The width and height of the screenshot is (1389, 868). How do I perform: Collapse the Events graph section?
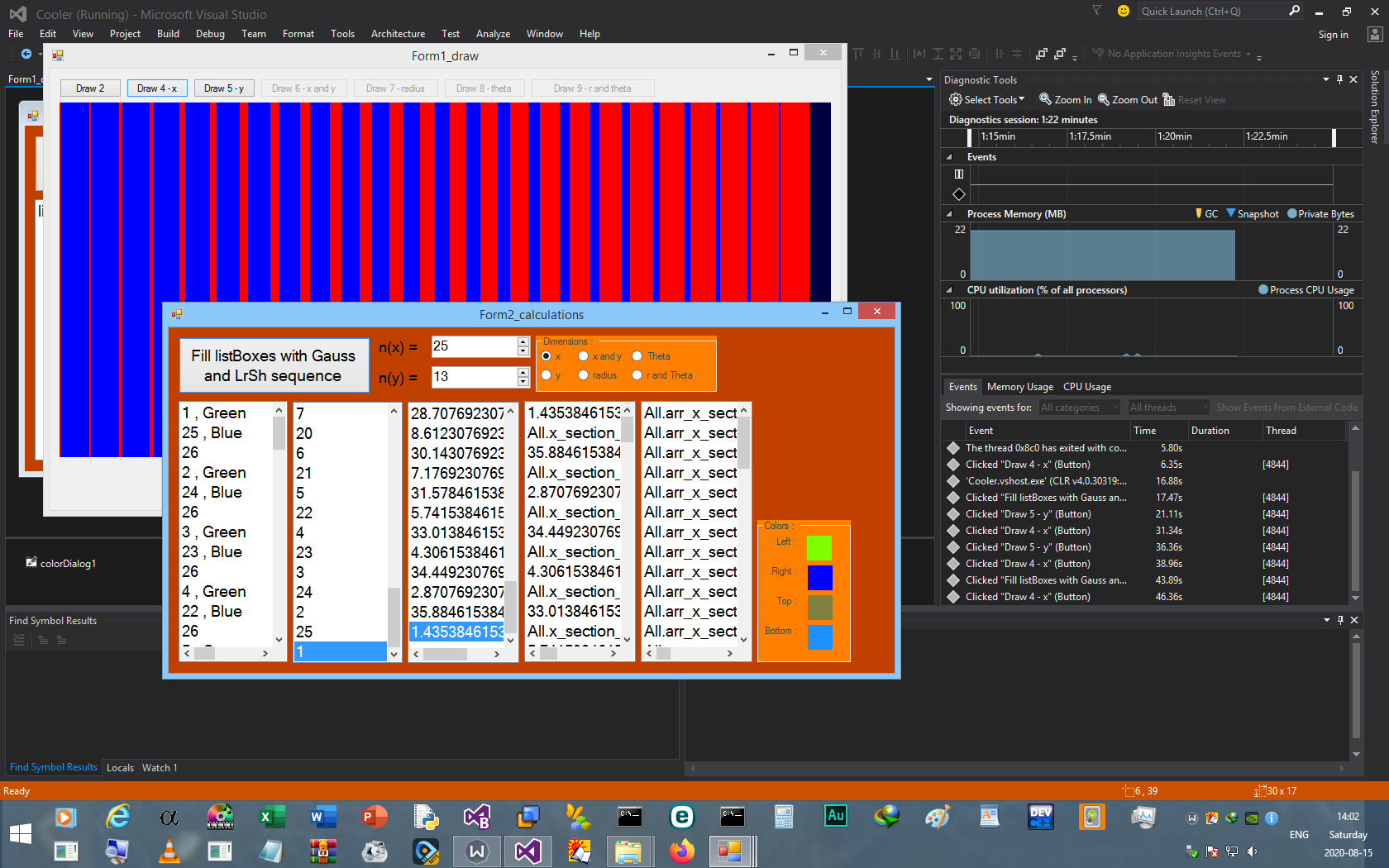949,157
